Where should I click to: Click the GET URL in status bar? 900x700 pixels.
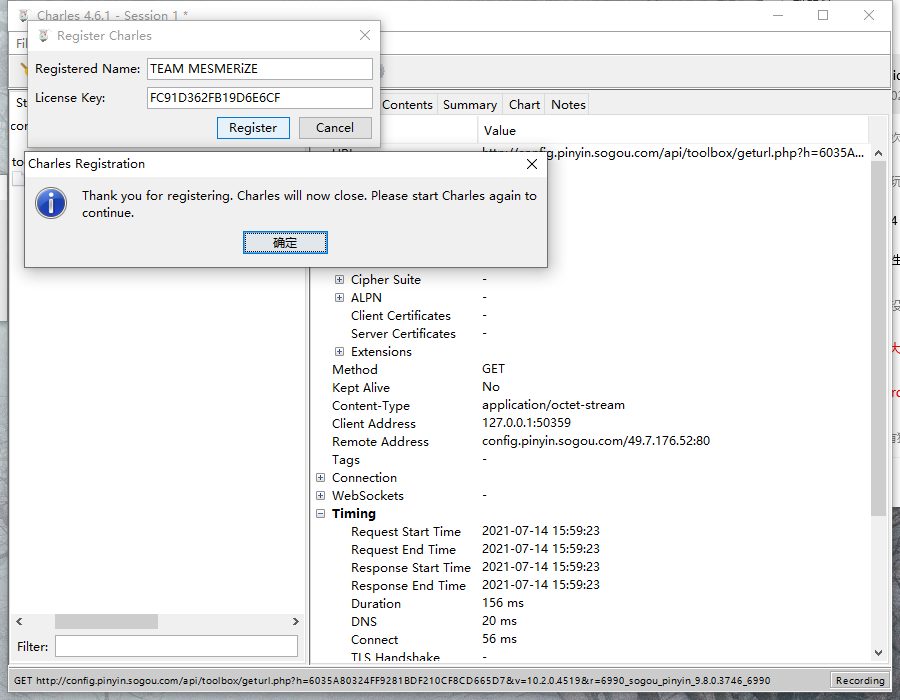pyautogui.click(x=392, y=680)
